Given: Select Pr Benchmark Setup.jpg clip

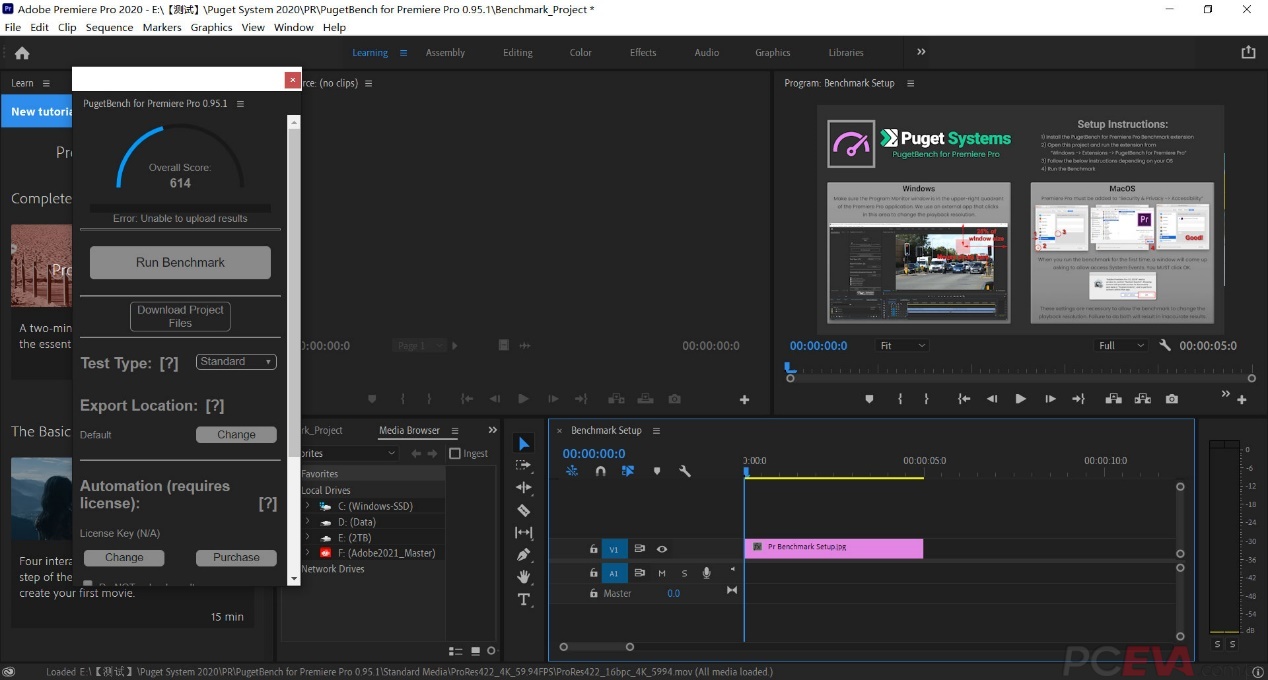Looking at the screenshot, I should pos(833,548).
